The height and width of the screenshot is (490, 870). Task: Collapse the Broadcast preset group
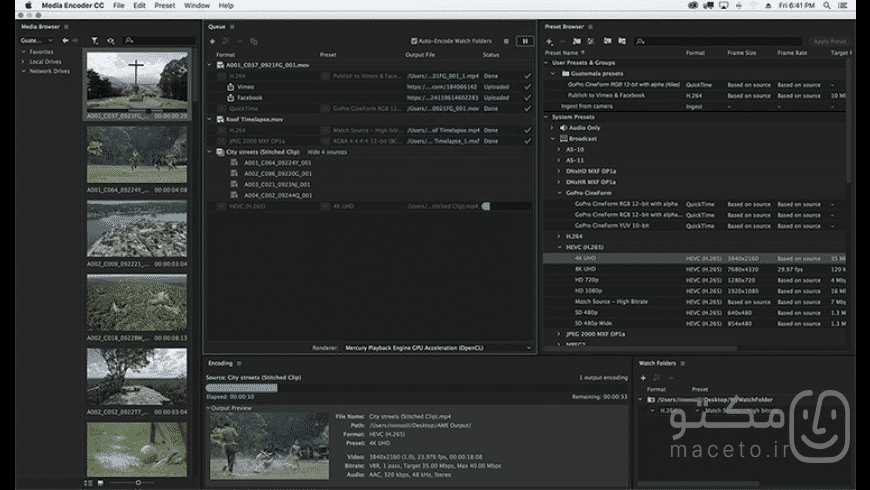click(553, 139)
